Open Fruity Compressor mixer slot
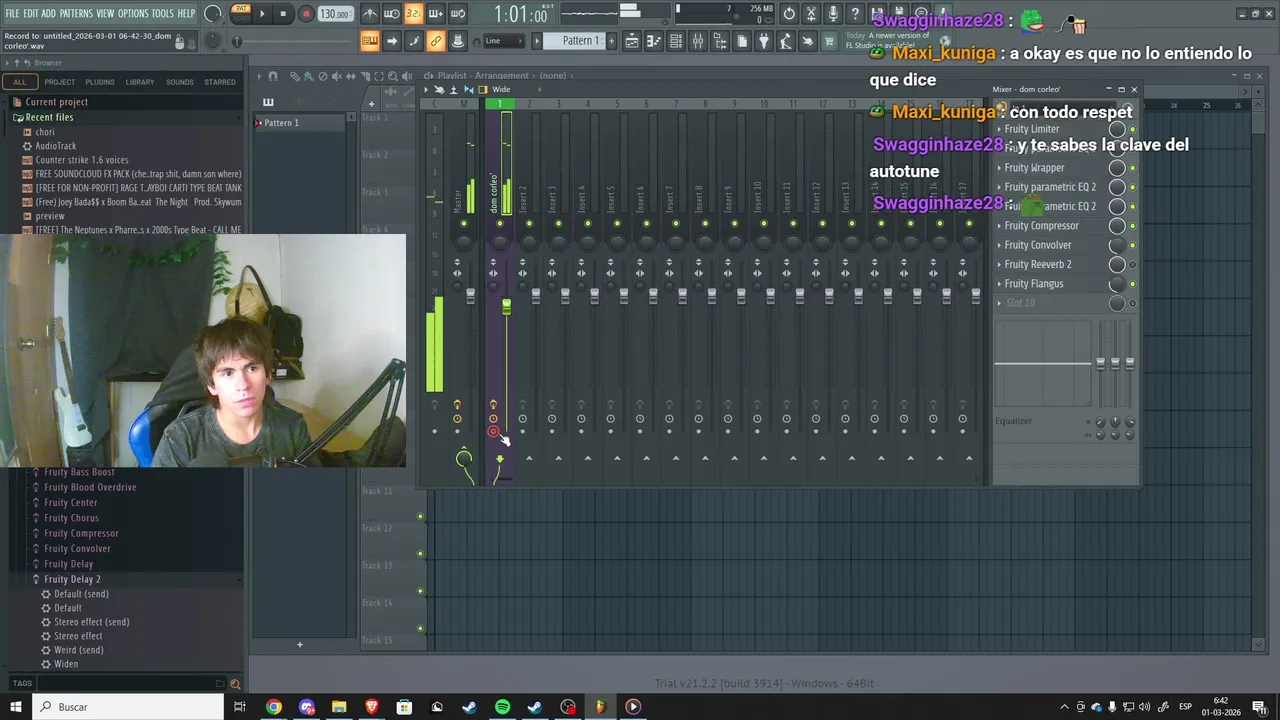This screenshot has height=720, width=1280. [1041, 226]
